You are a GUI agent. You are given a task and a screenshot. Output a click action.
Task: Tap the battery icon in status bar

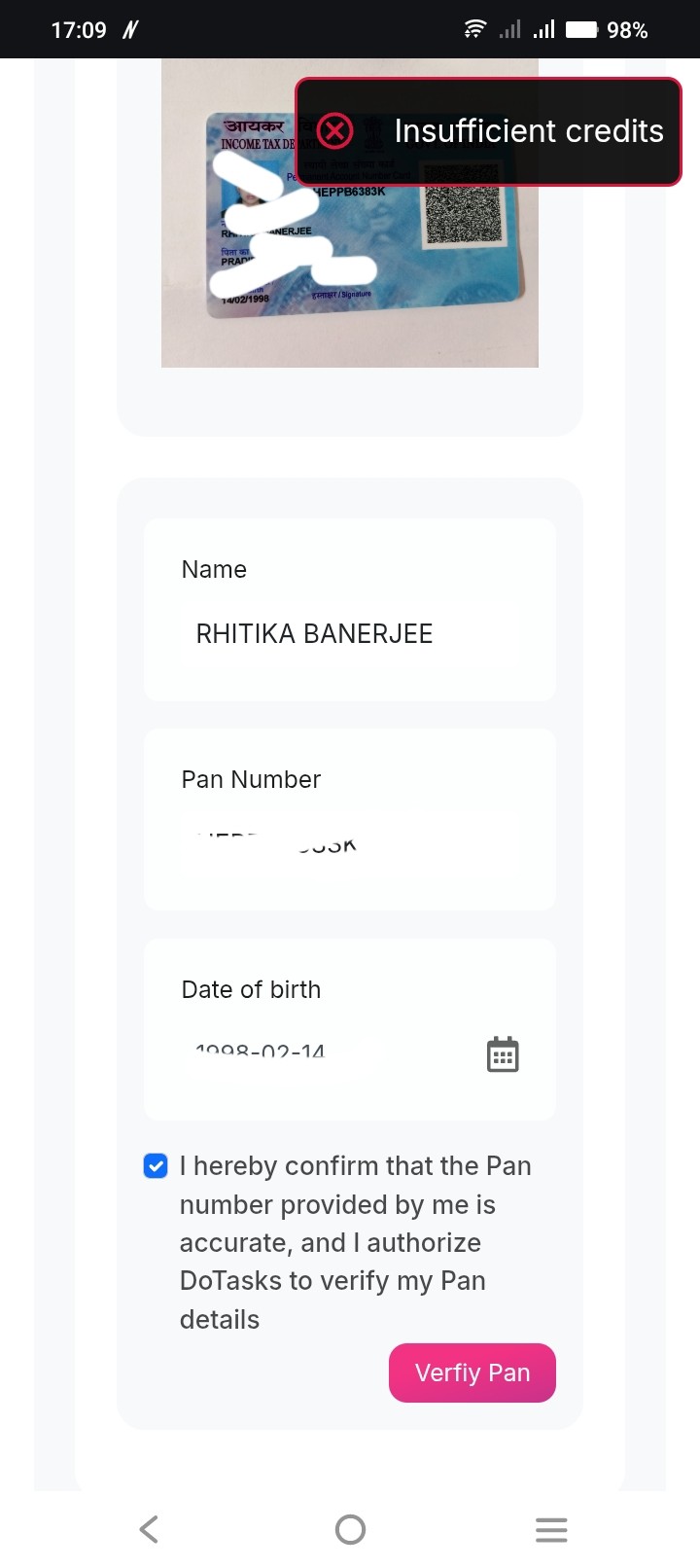[581, 29]
